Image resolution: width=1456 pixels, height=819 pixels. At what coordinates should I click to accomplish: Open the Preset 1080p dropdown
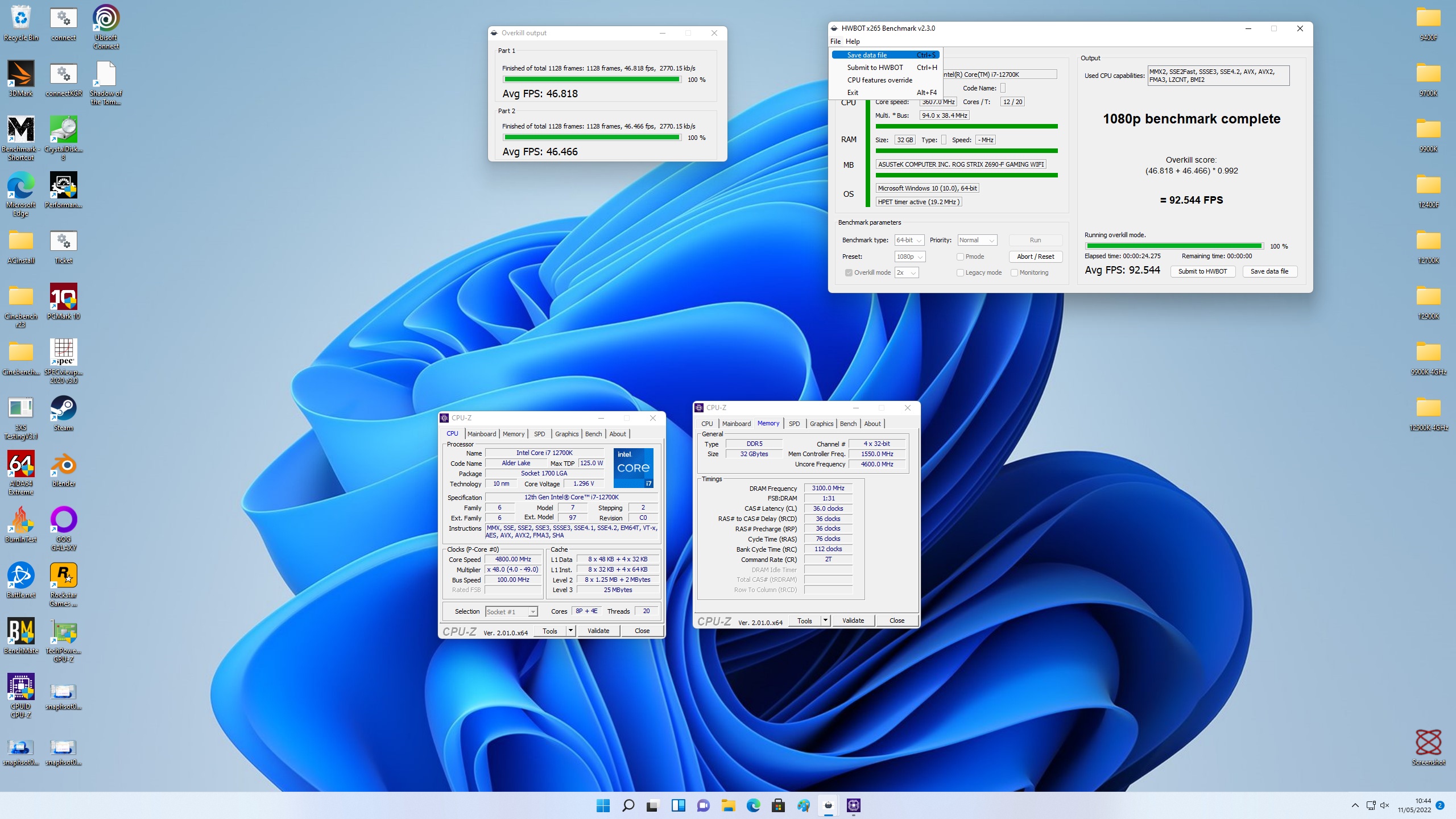(x=910, y=257)
